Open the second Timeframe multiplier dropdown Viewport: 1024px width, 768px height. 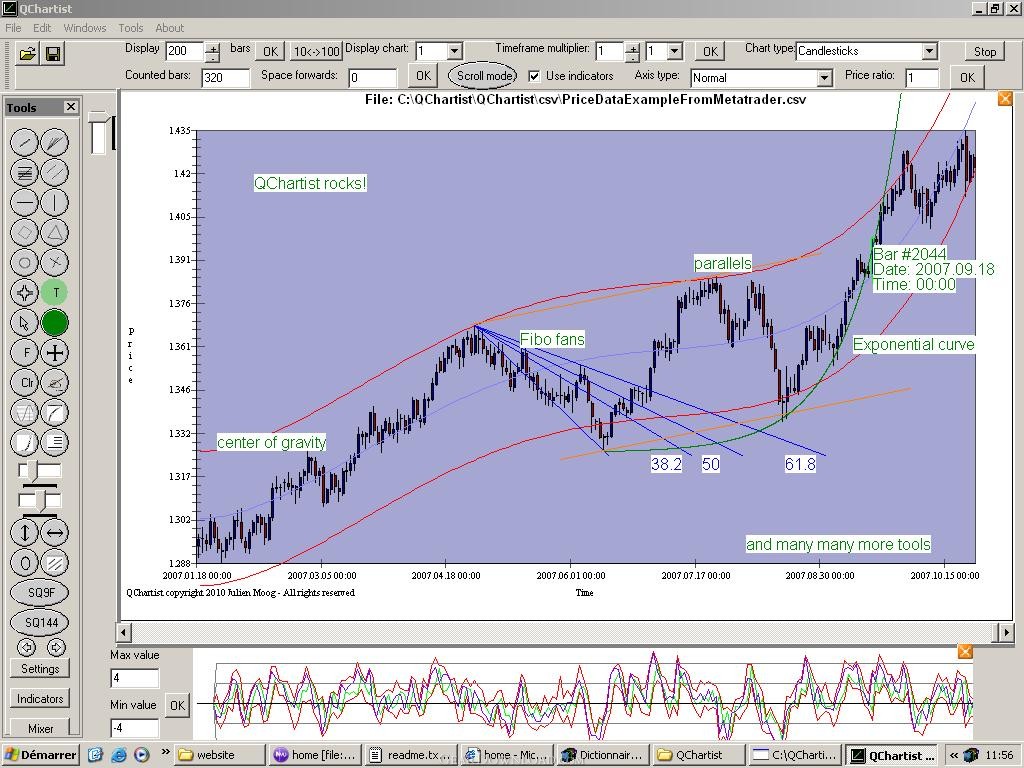(675, 51)
